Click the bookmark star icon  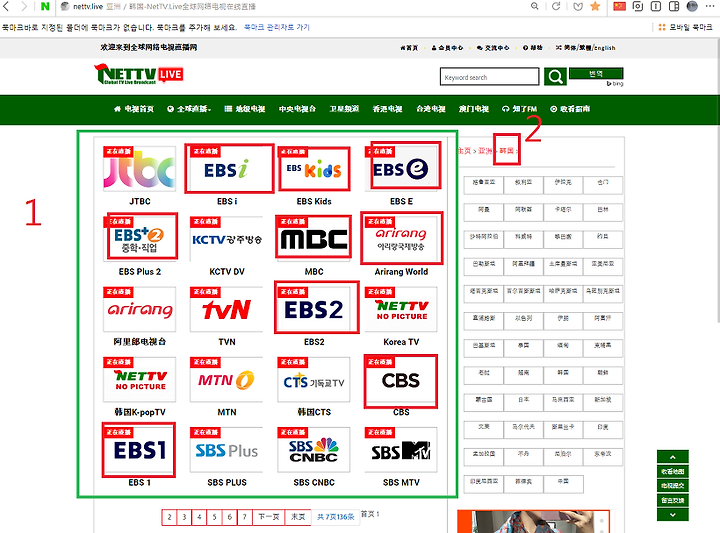tap(595, 6)
